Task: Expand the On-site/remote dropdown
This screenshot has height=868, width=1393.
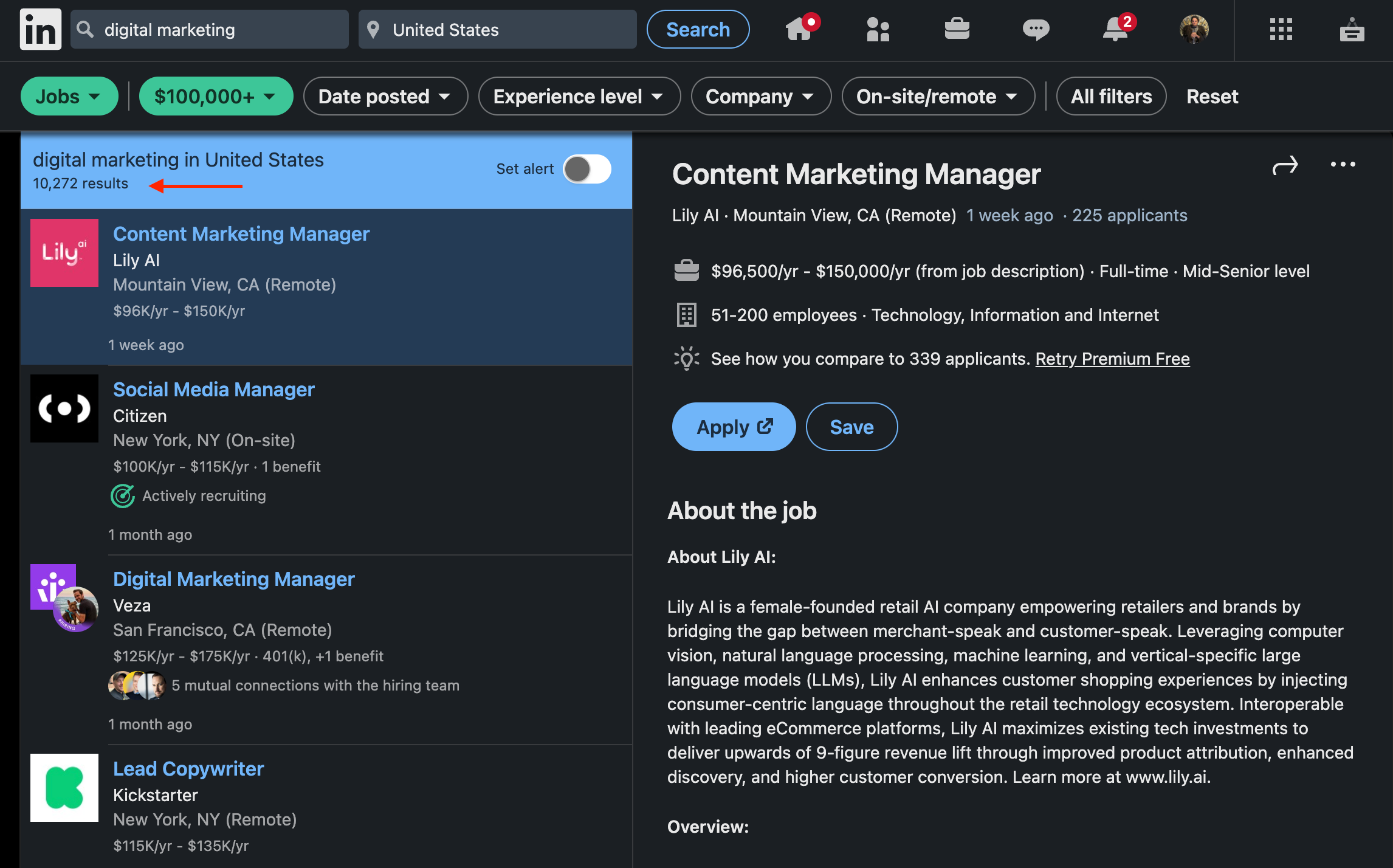Action: [938, 96]
